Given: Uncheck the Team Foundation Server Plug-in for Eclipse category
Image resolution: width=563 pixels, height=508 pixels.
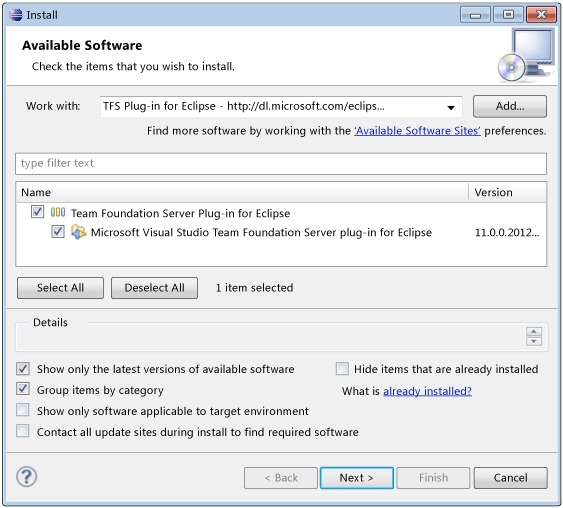Looking at the screenshot, I should tap(37, 212).
